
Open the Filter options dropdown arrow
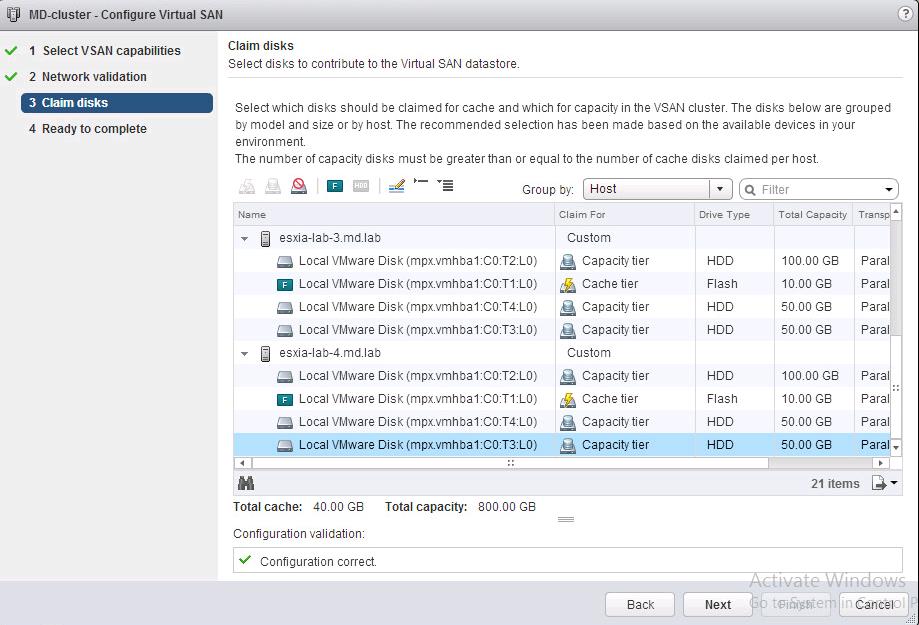pyautogui.click(x=889, y=190)
